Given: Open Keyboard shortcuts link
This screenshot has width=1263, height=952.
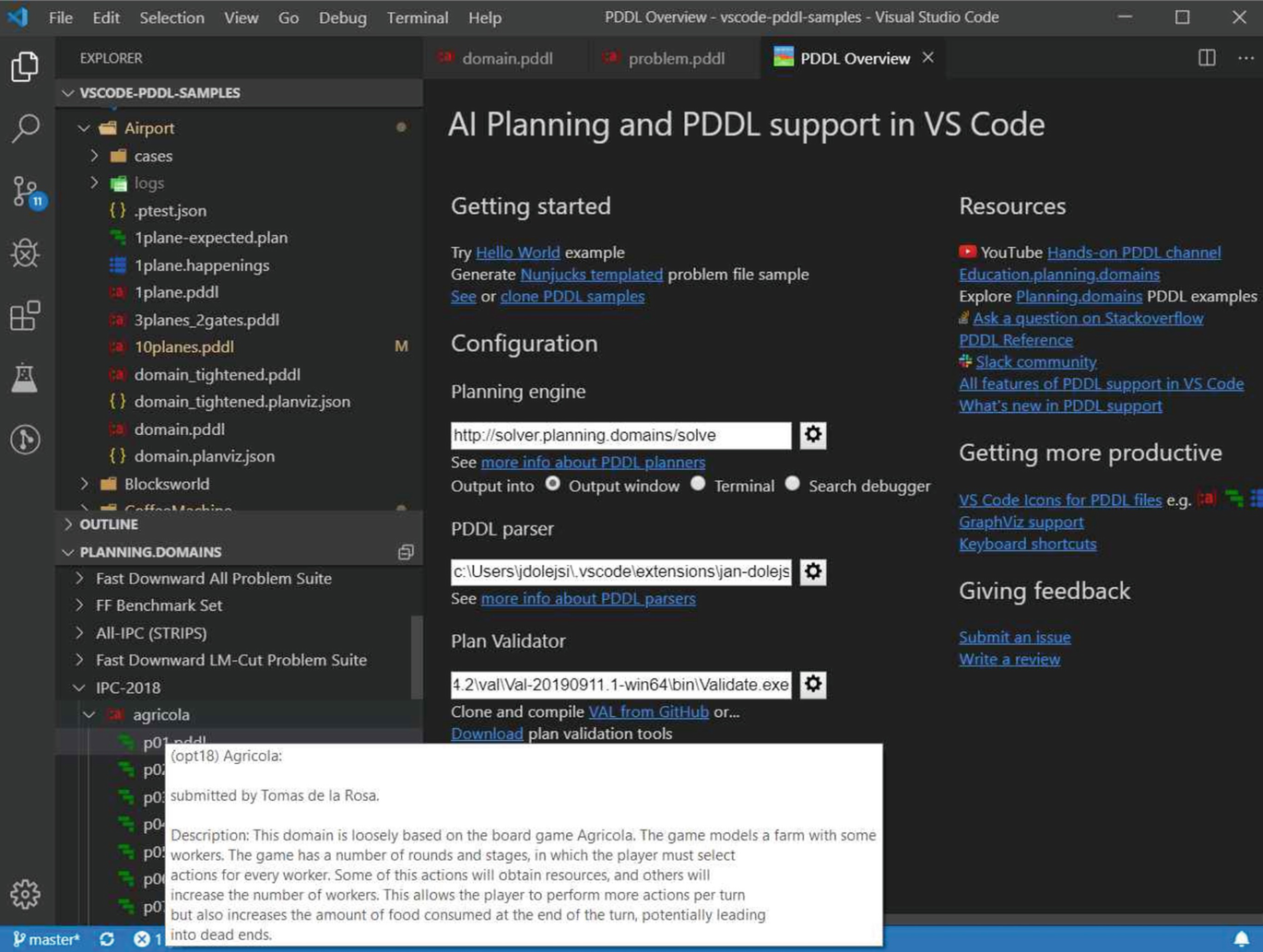Looking at the screenshot, I should click(1027, 544).
